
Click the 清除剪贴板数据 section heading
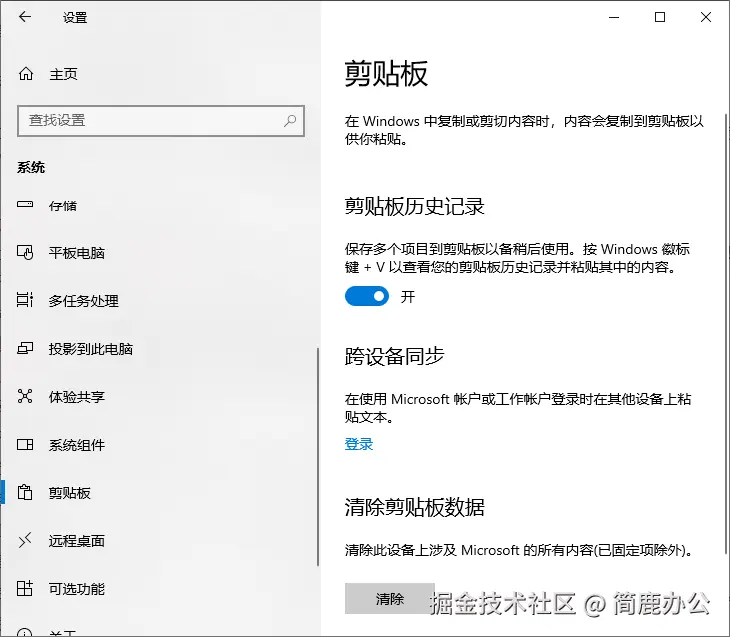(415, 507)
